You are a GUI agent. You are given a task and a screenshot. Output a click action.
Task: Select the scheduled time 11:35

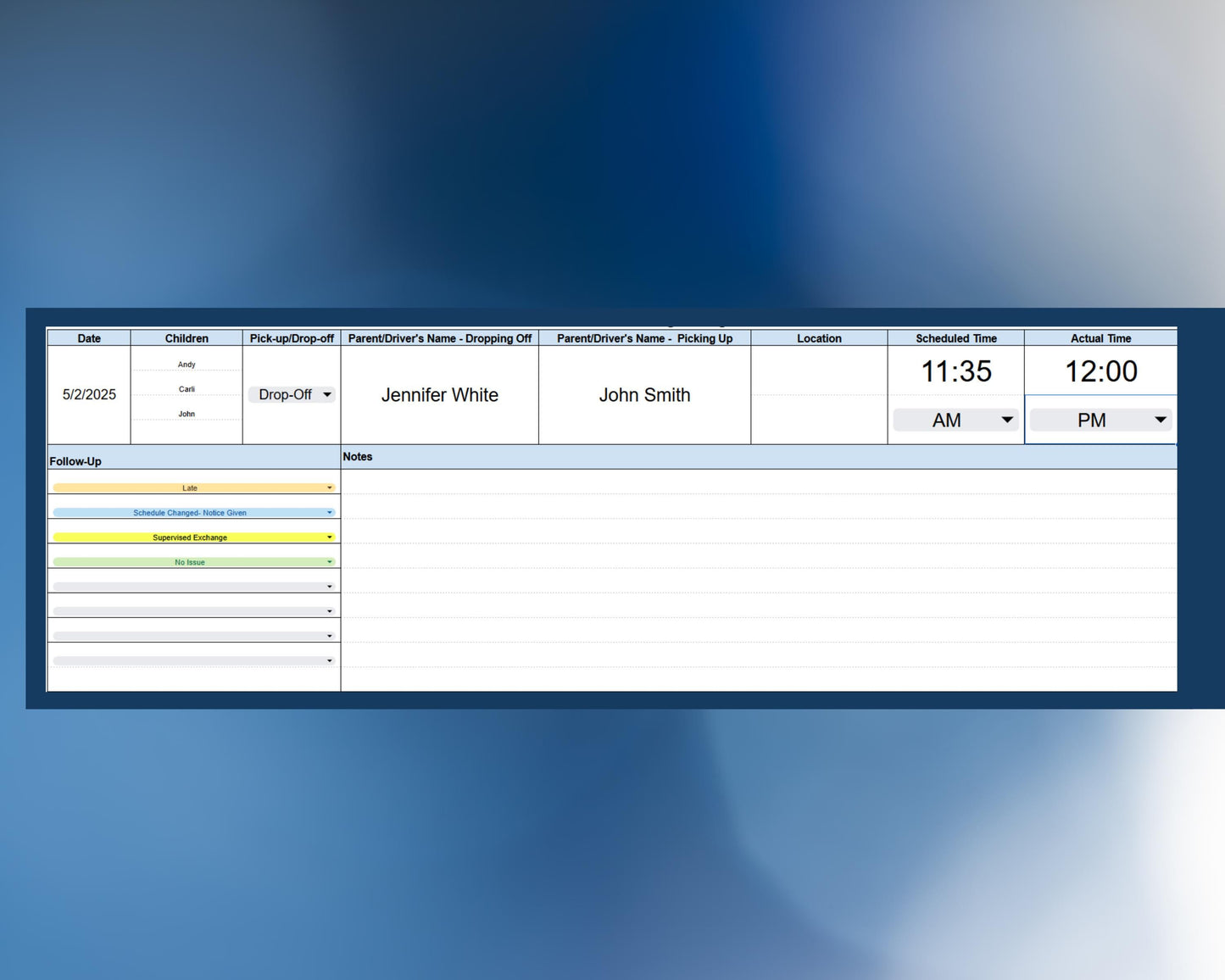point(956,371)
